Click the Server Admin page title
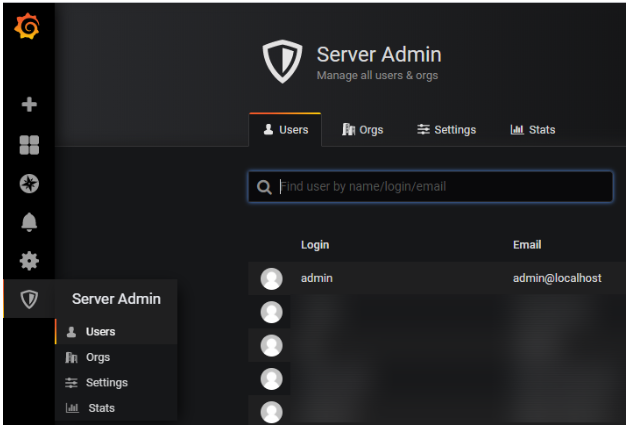Image resolution: width=627 pixels, height=427 pixels. pos(379,54)
